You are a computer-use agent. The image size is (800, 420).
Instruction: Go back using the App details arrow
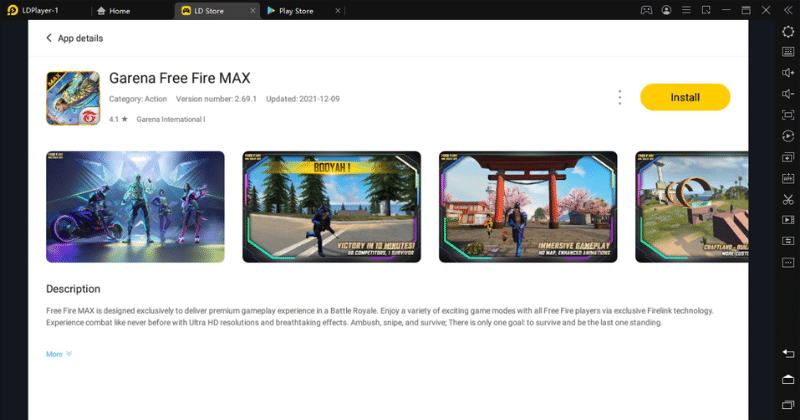tap(49, 38)
